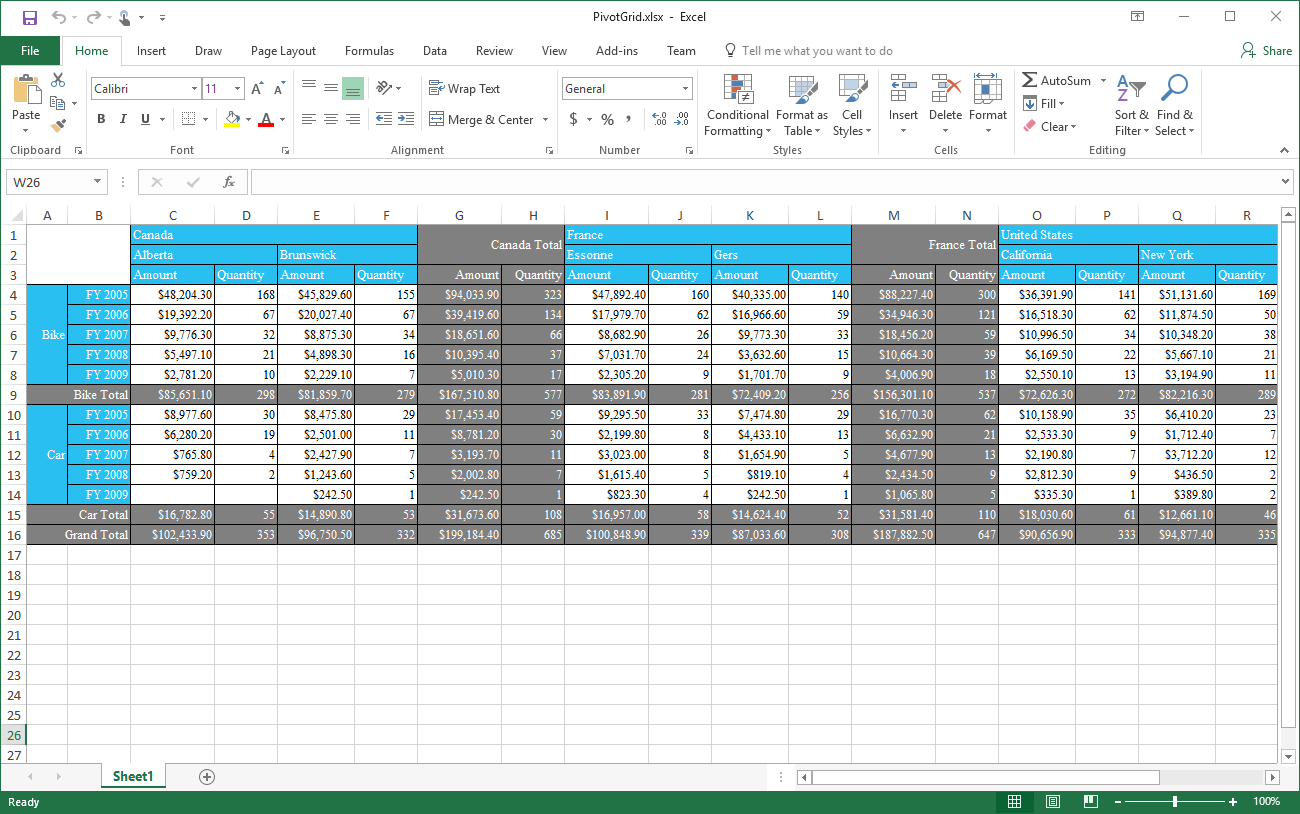Screen dimensions: 1300x814
Task: Toggle Middle Align vertical alignment
Action: tap(331, 89)
